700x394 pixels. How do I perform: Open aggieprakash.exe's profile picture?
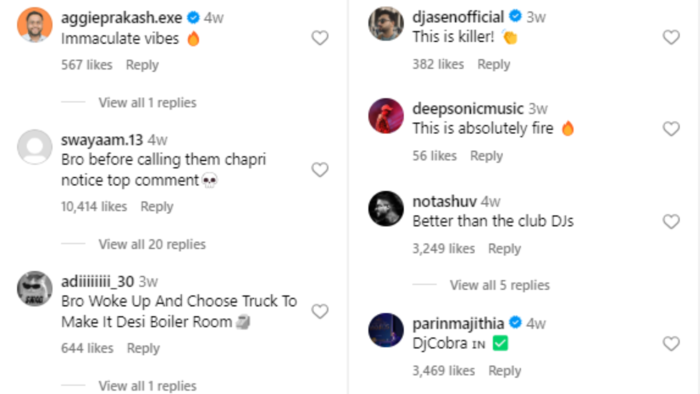(x=35, y=25)
